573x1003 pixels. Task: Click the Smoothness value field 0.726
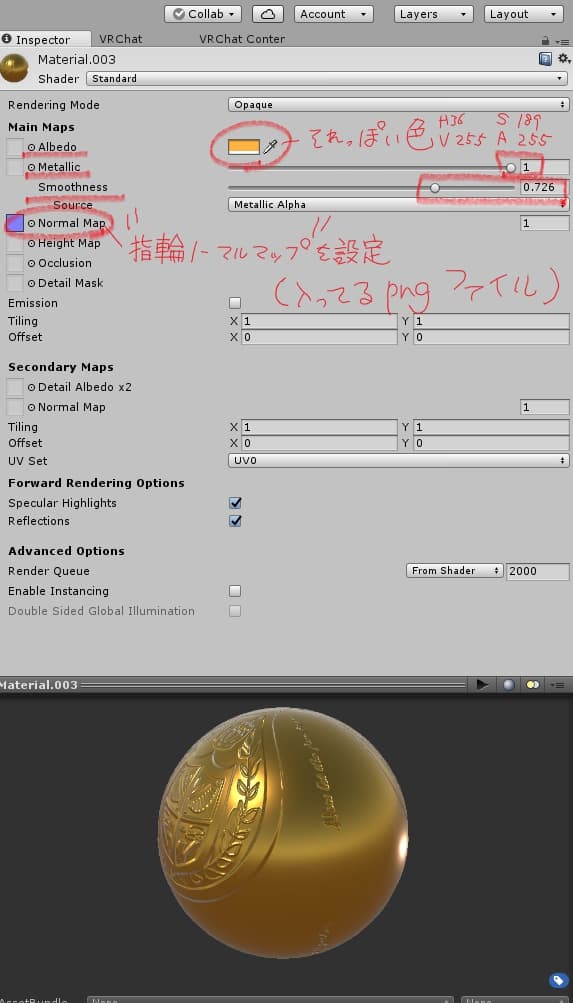[544, 187]
